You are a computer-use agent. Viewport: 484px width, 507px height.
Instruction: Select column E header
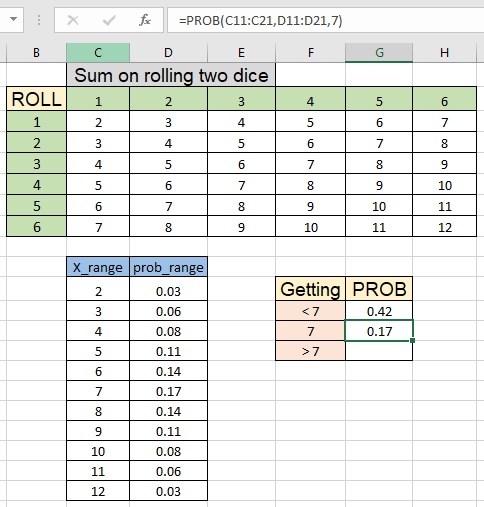241,53
